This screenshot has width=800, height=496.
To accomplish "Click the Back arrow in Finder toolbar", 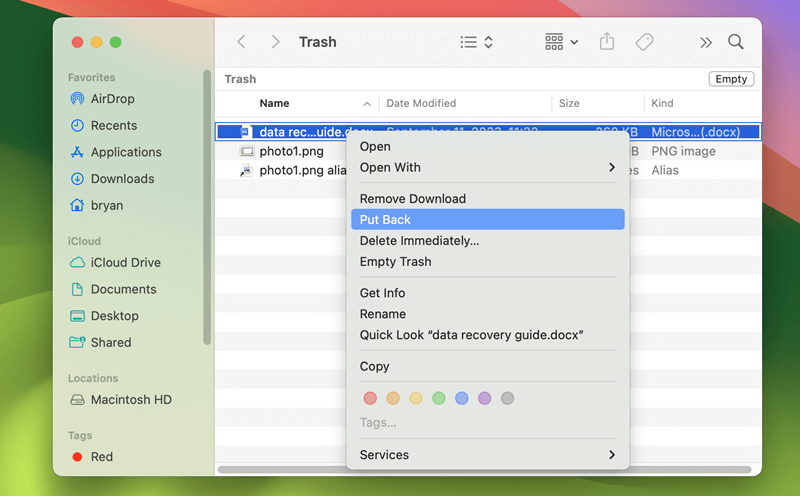I will (241, 42).
